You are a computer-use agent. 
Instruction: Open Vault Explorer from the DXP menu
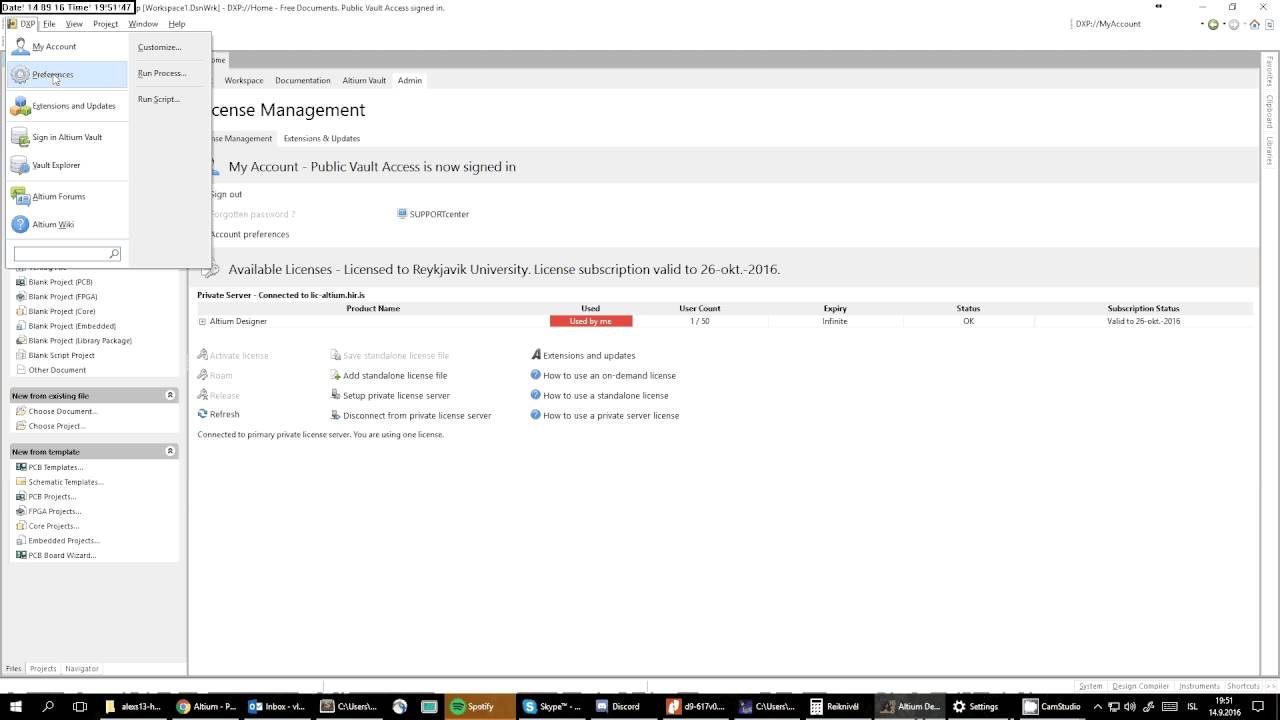point(56,165)
